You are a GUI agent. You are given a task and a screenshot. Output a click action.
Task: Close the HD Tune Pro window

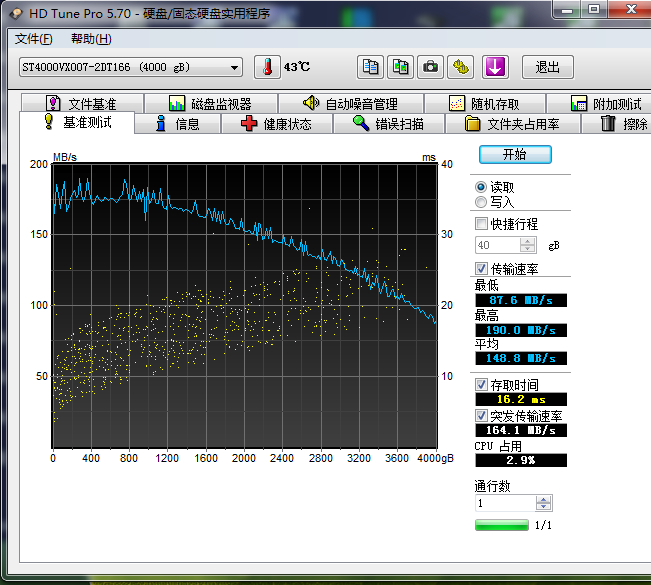(631, 9)
